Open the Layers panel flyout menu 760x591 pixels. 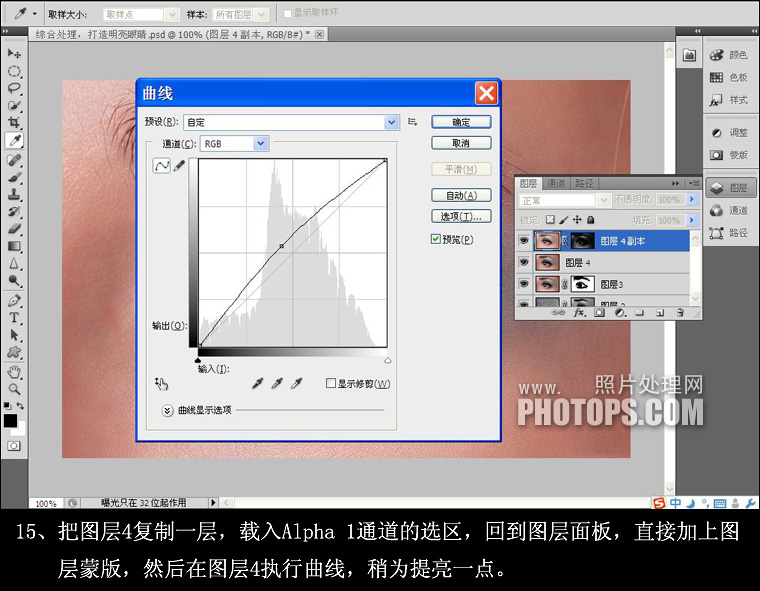(x=694, y=183)
